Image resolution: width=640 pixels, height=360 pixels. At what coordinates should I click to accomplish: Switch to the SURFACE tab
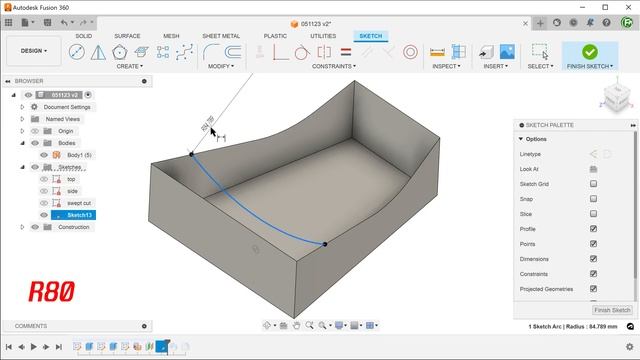[x=127, y=36]
